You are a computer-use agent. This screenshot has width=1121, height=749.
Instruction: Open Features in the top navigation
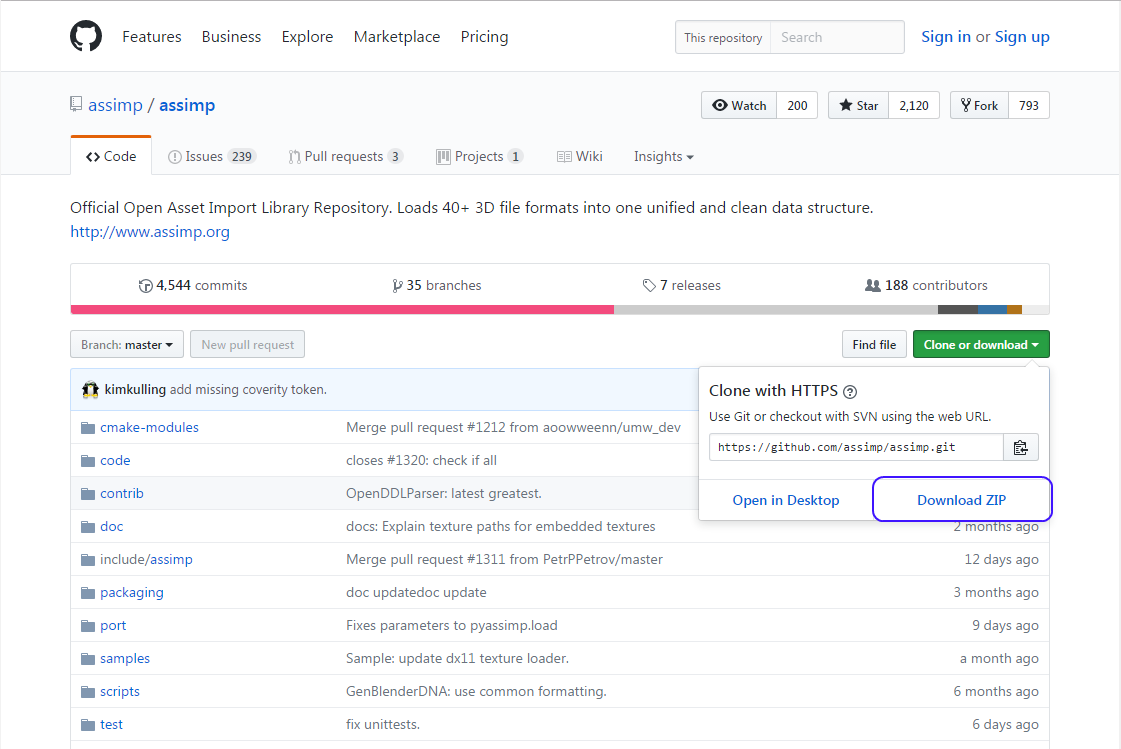pos(152,36)
